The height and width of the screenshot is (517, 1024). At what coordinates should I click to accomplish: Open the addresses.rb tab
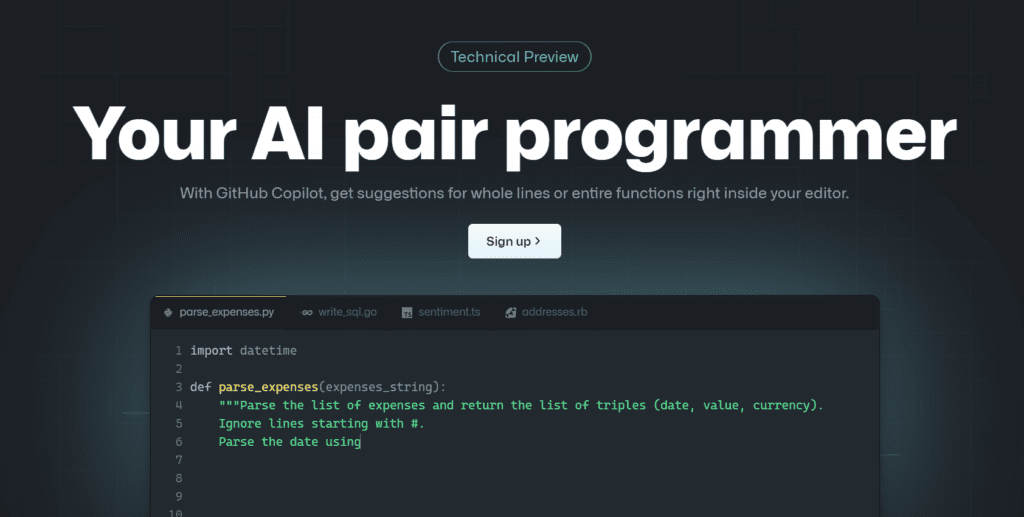(546, 312)
